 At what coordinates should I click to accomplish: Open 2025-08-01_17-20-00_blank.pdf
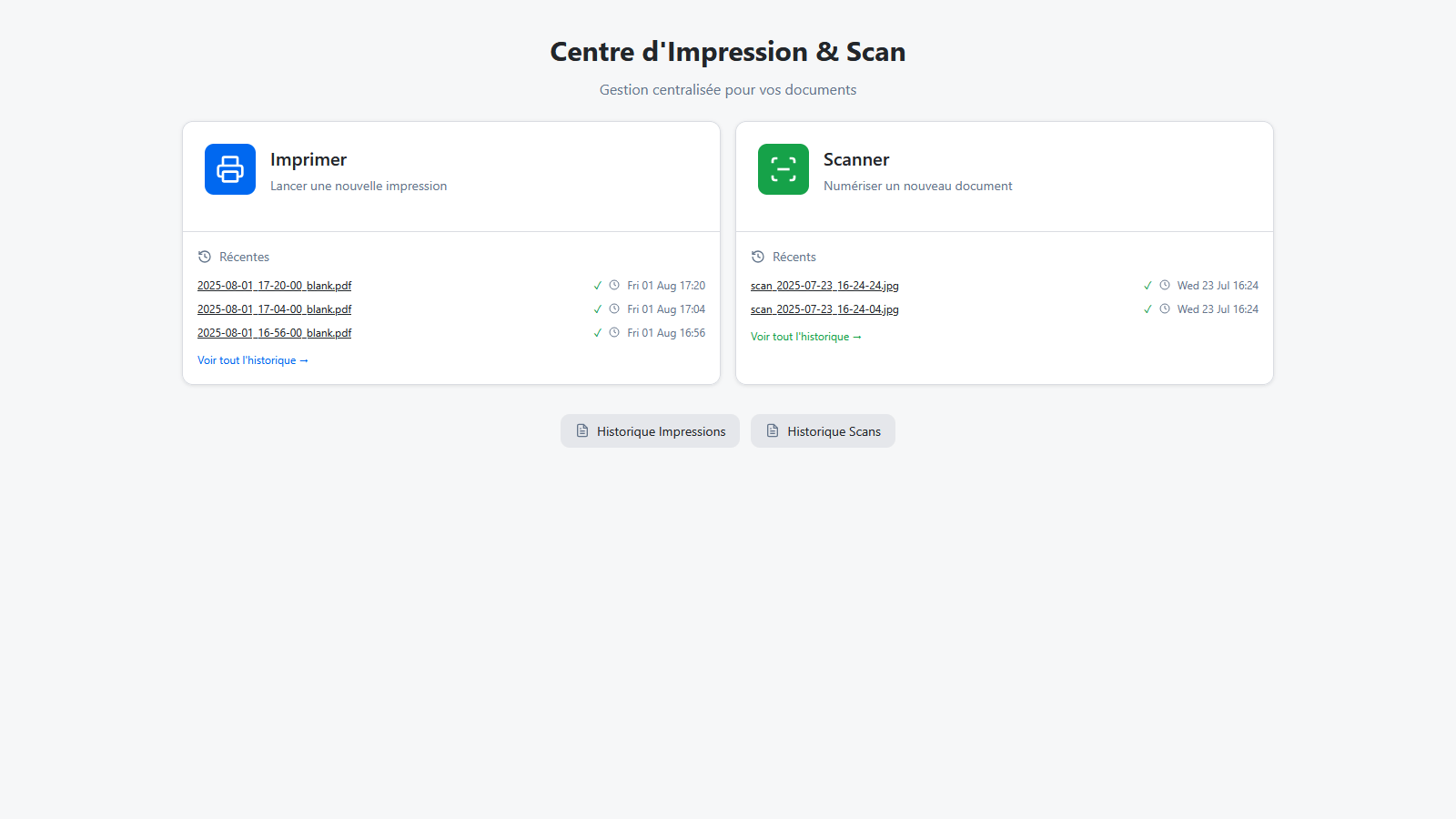(274, 286)
